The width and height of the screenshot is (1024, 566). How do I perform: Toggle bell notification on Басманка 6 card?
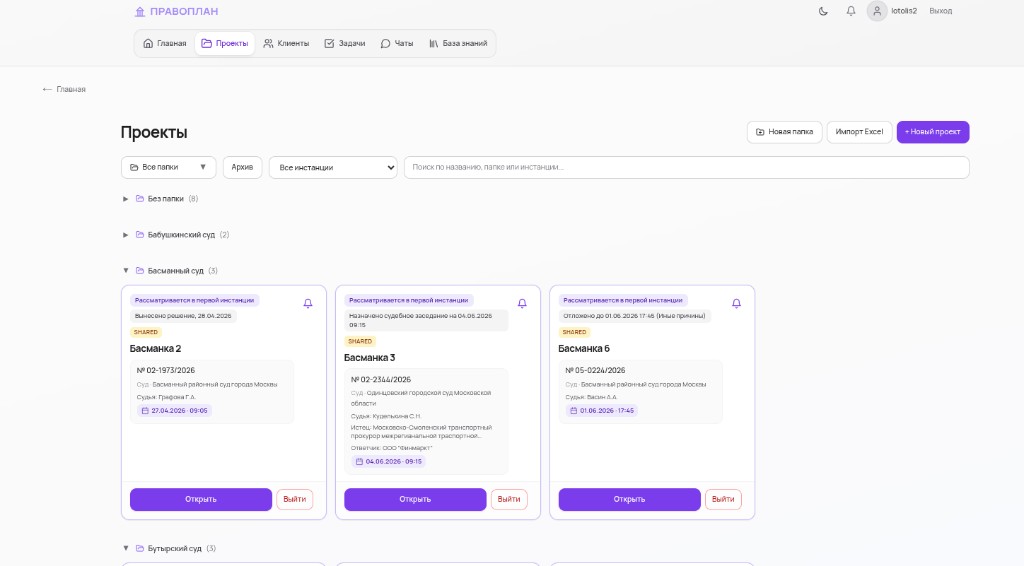pos(736,304)
